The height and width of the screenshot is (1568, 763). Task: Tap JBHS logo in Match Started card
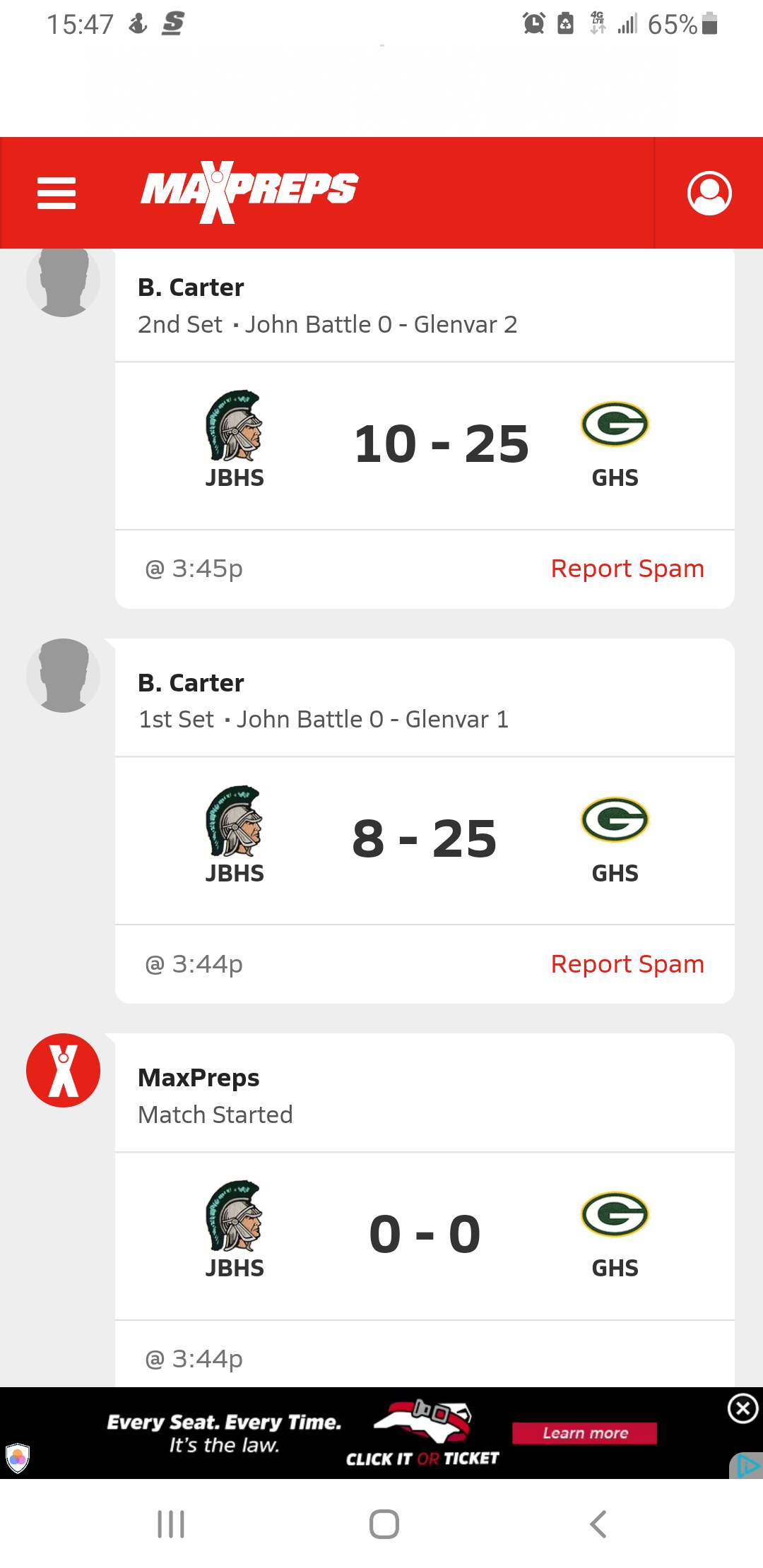pos(234,1216)
